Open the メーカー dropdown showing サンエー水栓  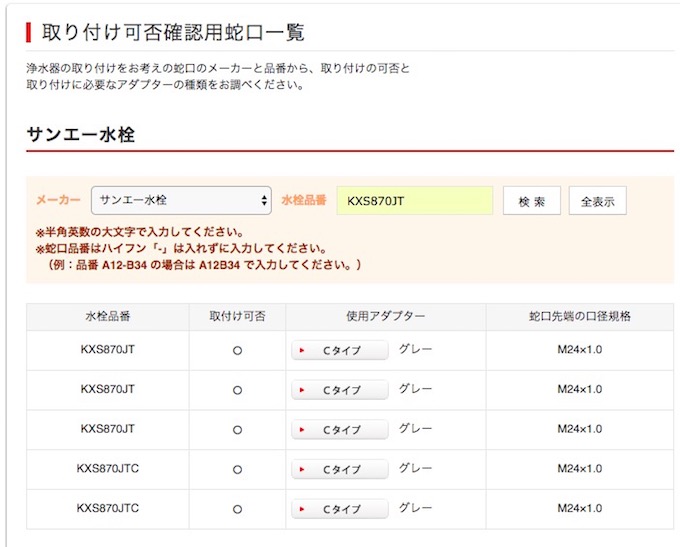(x=181, y=200)
